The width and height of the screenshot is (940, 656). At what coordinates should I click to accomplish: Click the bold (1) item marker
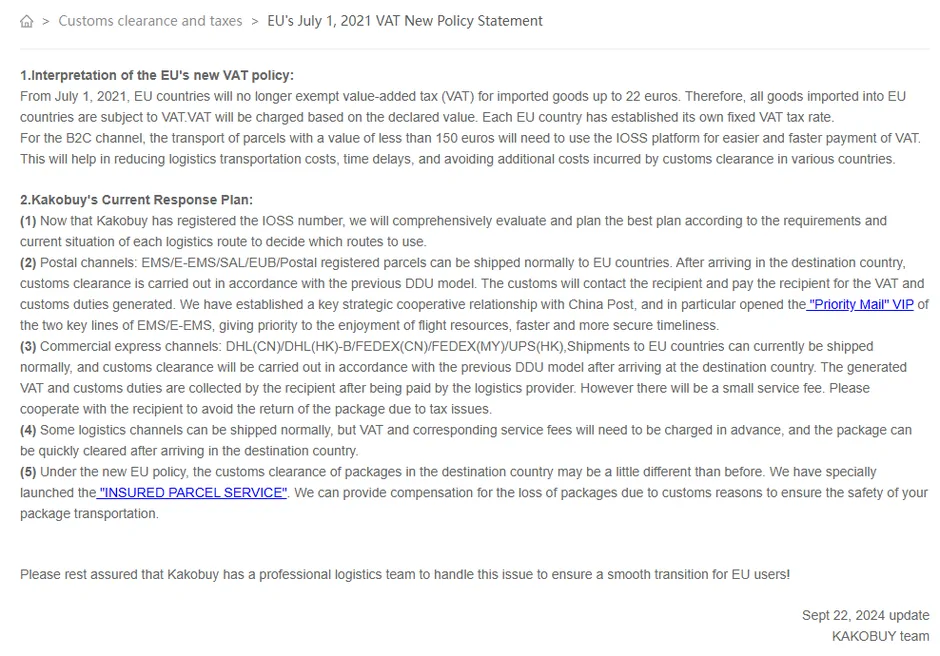[28, 221]
